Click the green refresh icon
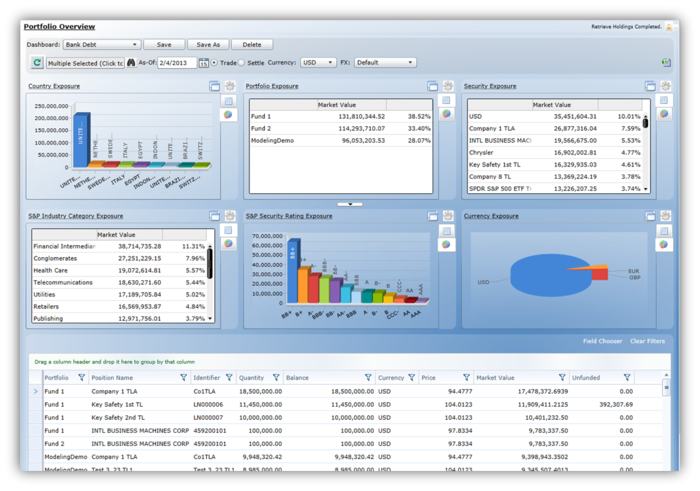The image size is (700, 491). click(37, 63)
